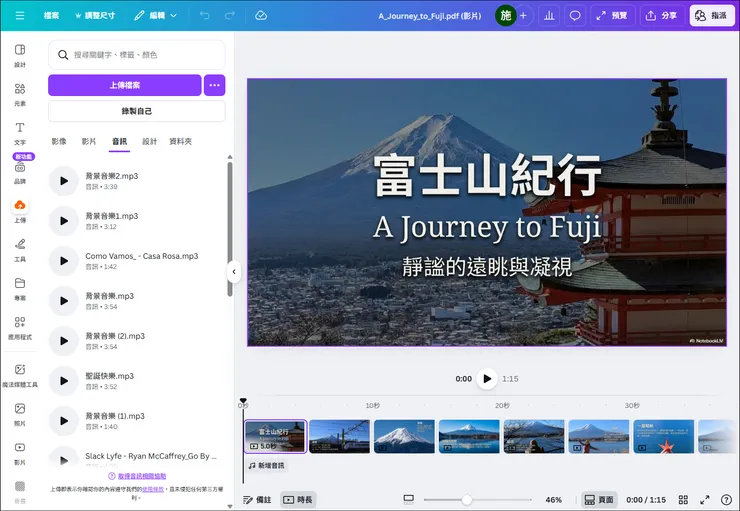This screenshot has width=740, height=511.
Task: Open the 應用程式 apps panel
Action: 20,328
